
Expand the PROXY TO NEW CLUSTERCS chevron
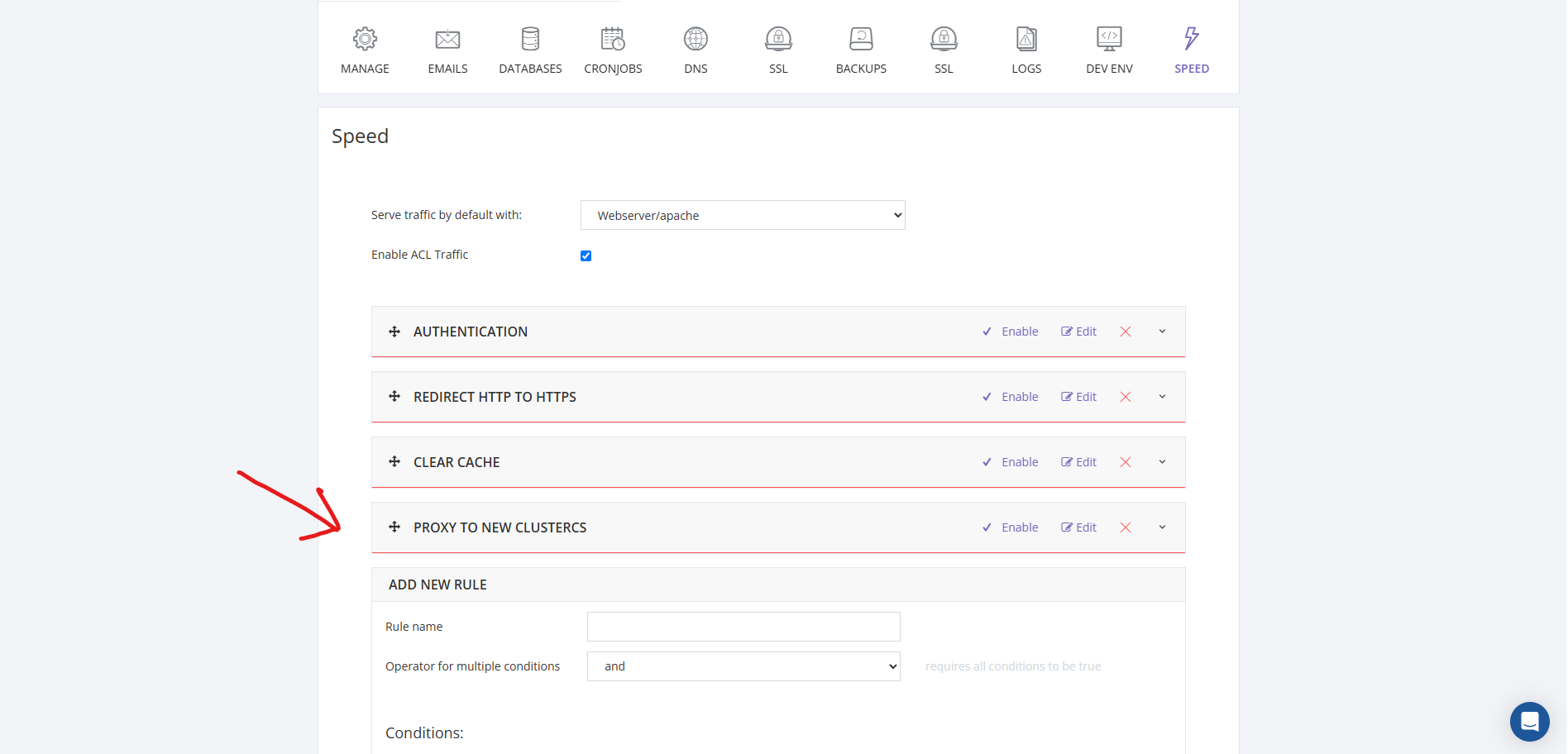[x=1162, y=527]
